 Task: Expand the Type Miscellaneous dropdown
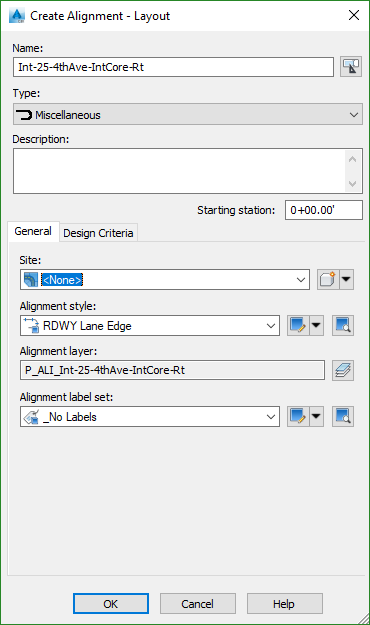[x=188, y=115]
